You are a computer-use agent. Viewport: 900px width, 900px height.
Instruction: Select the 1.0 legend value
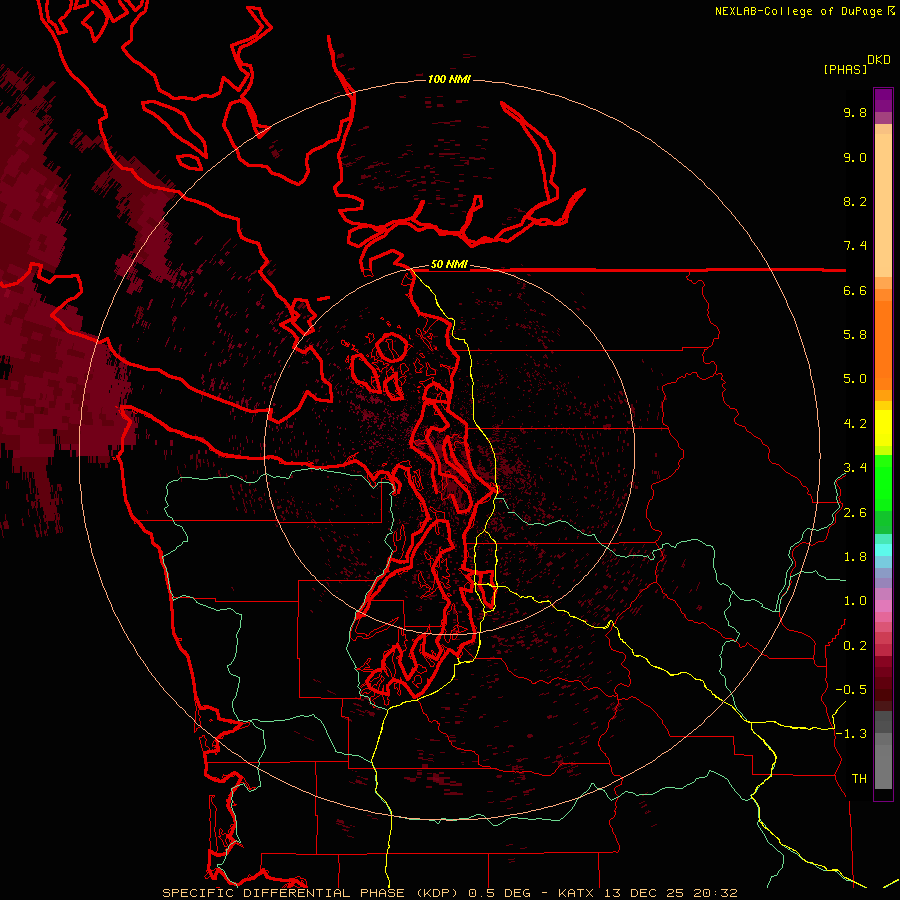point(855,601)
